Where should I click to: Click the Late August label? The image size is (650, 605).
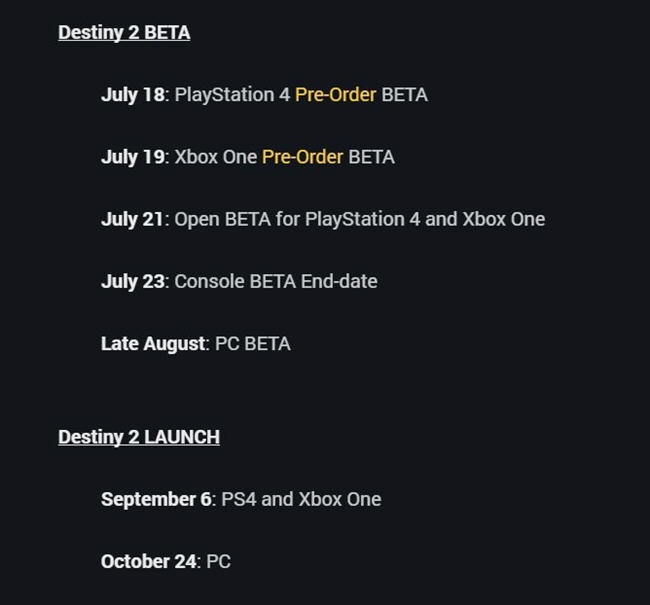click(153, 344)
